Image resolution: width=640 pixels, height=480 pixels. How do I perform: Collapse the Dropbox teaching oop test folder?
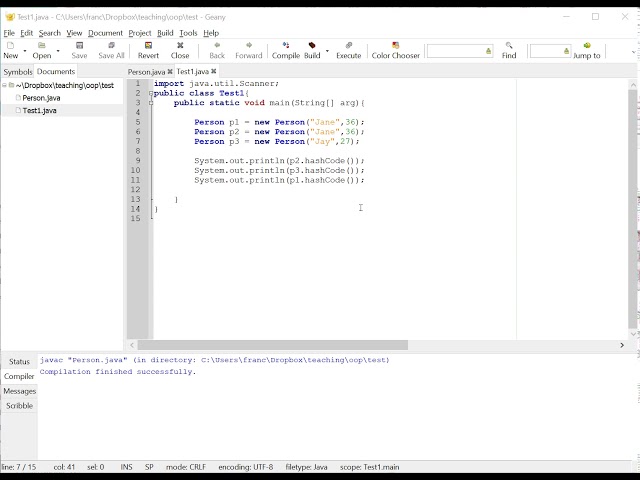pos(4,85)
